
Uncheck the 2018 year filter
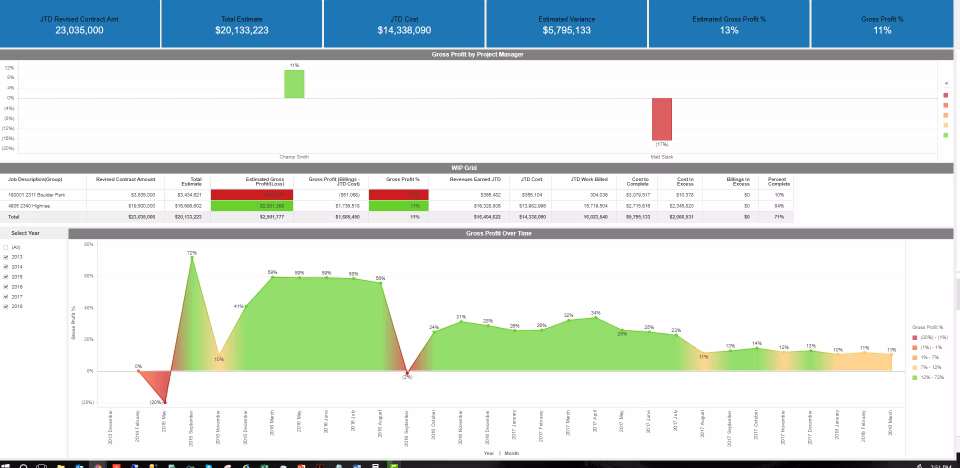point(6,306)
